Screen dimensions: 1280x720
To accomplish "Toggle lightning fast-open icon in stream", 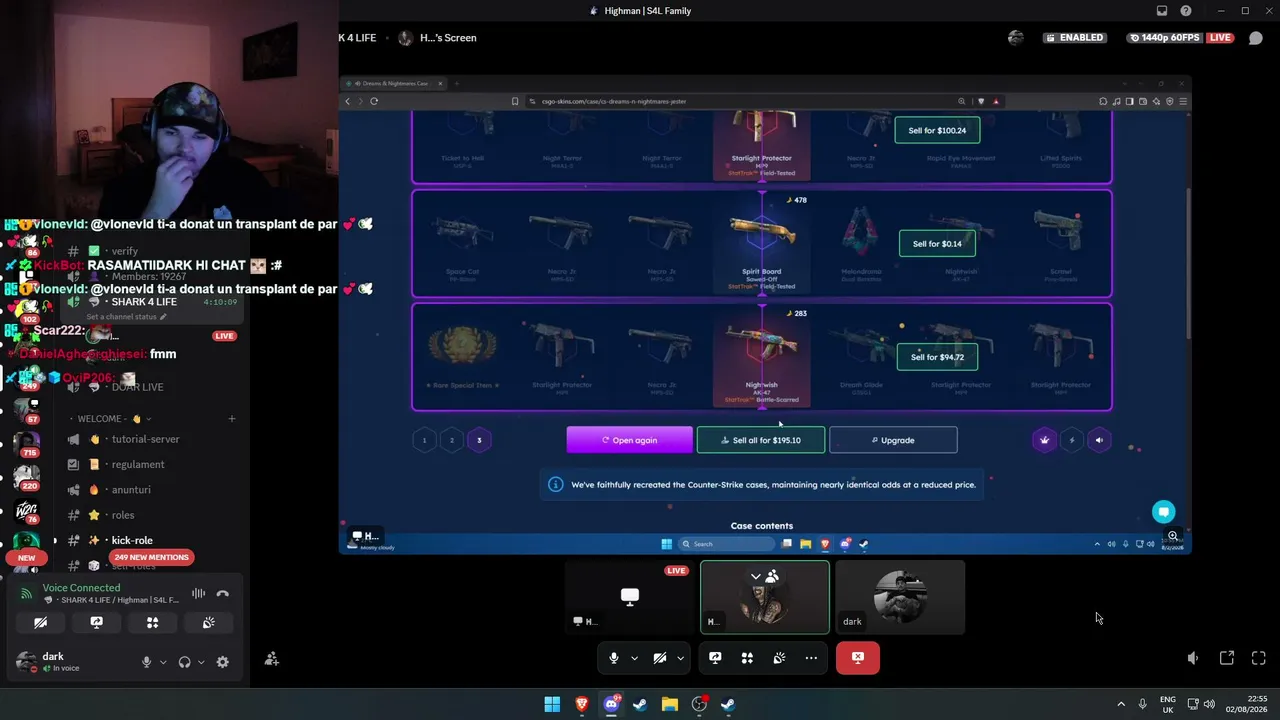I will tap(1072, 440).
